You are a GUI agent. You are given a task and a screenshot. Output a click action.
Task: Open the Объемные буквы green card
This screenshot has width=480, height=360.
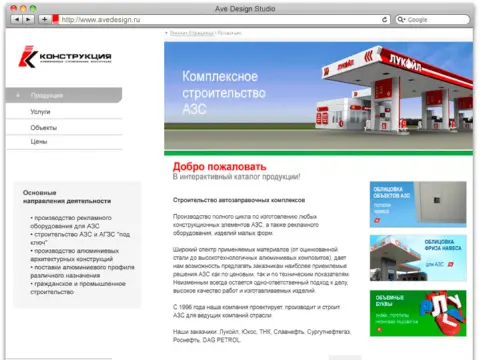point(418,313)
